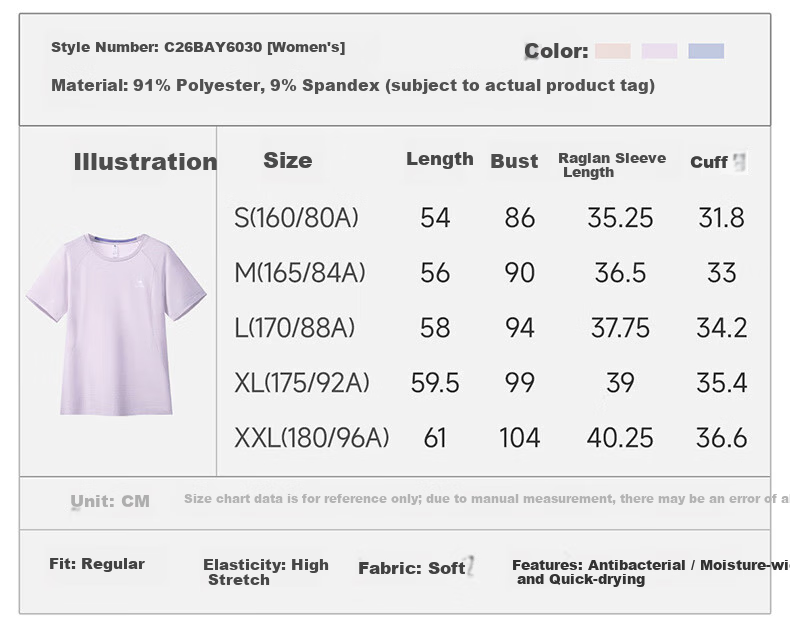
Task: Click bust value 104
Action: pos(519,437)
